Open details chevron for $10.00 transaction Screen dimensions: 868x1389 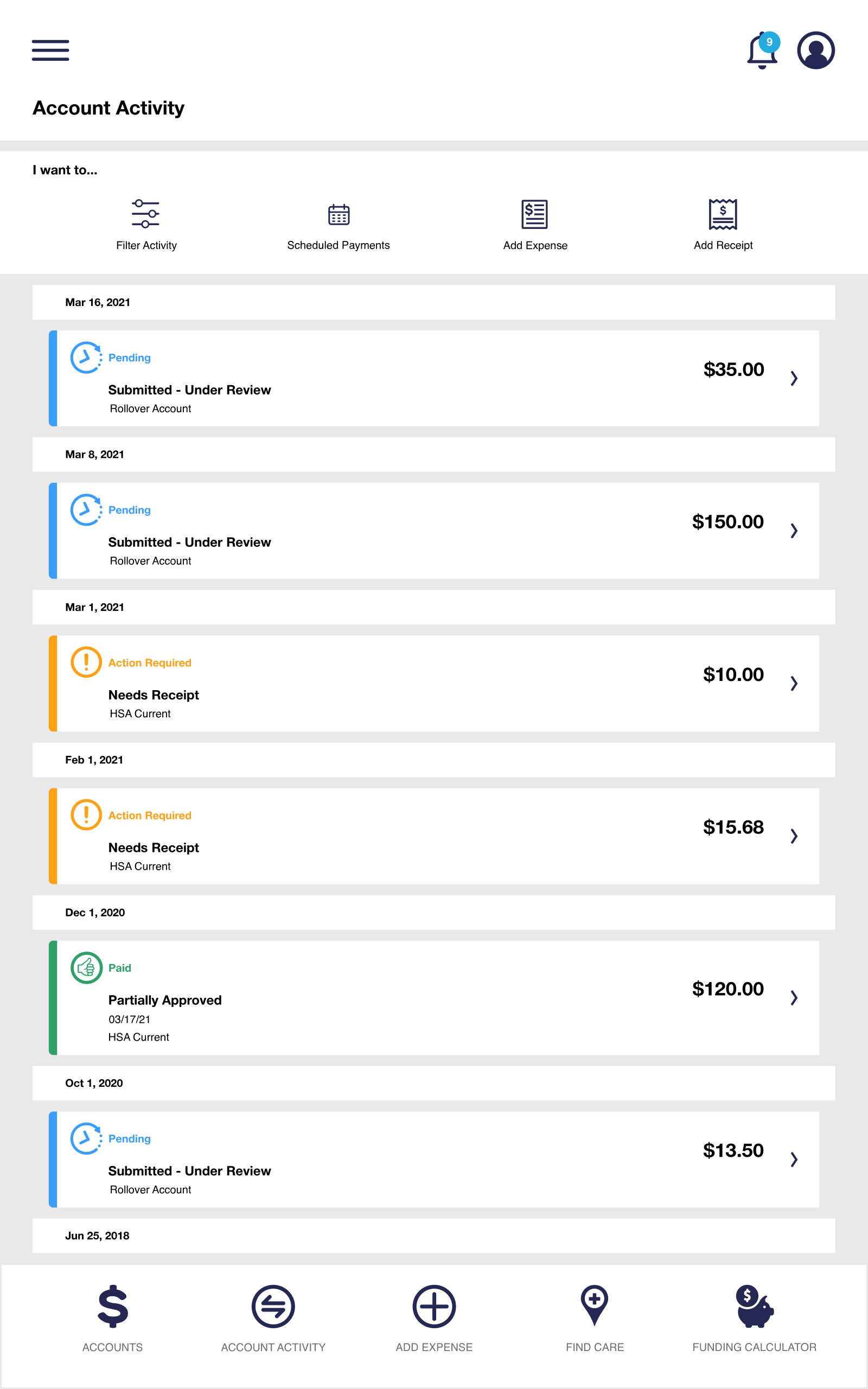[x=794, y=684]
